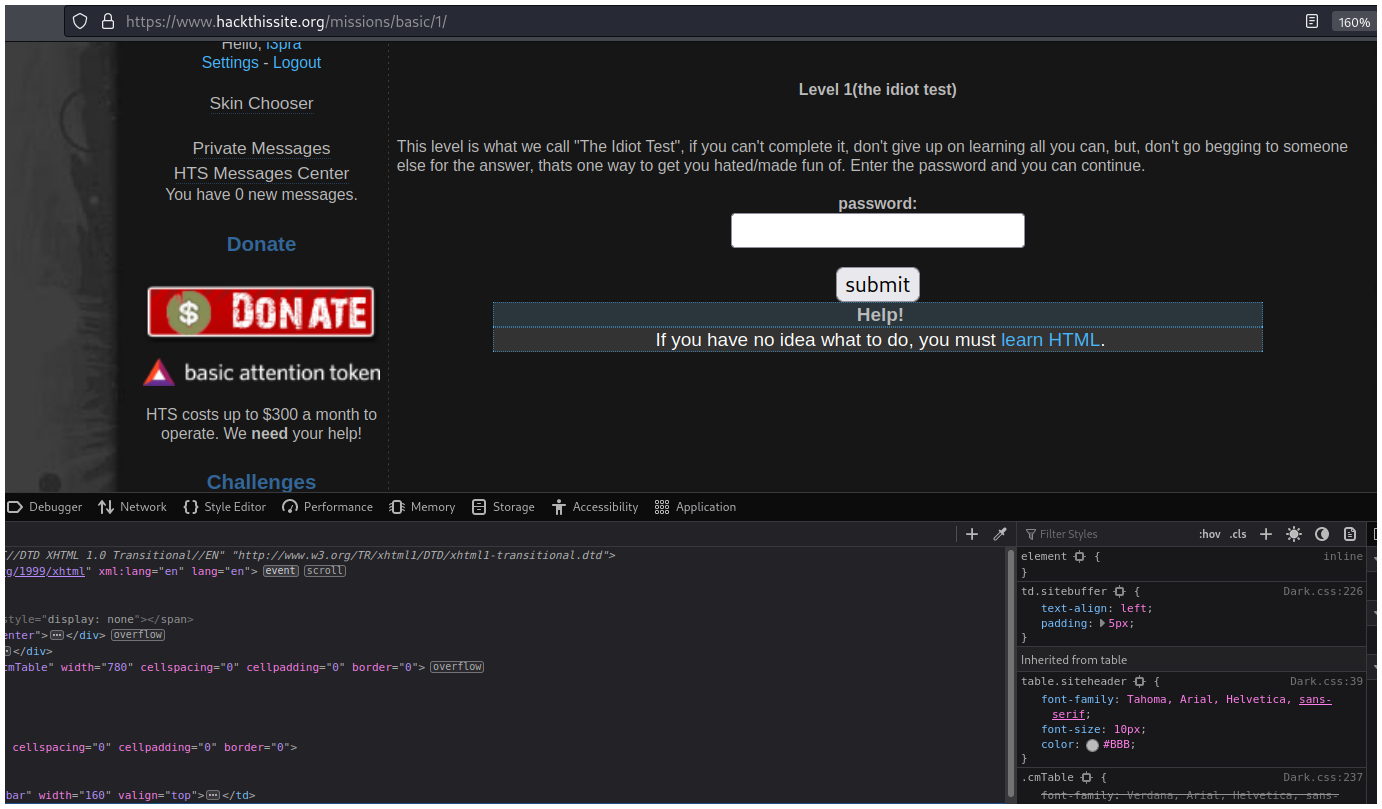Click selector highlighter next to td.sitebuffer

coord(1119,592)
